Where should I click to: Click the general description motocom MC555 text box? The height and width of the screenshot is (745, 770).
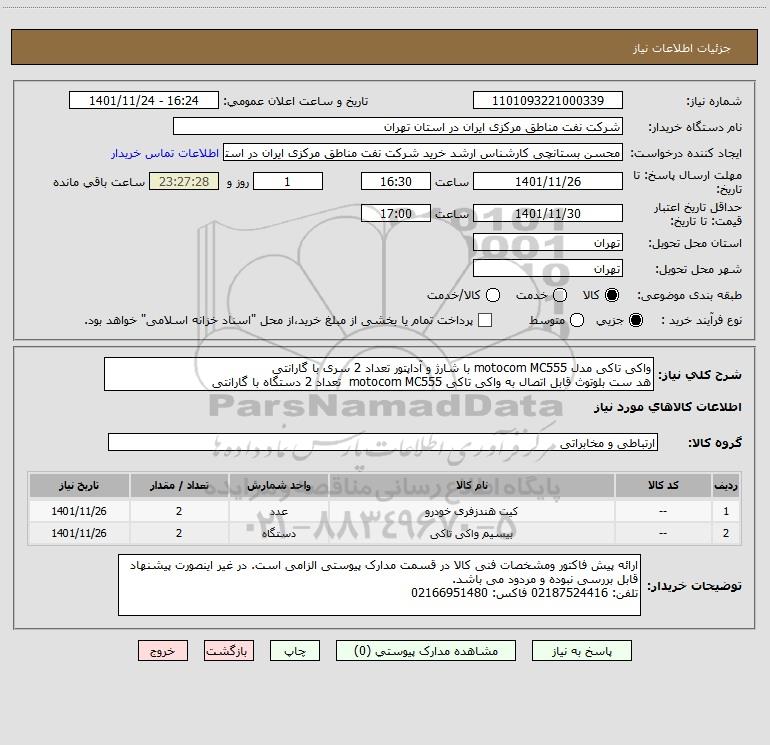click(x=379, y=374)
